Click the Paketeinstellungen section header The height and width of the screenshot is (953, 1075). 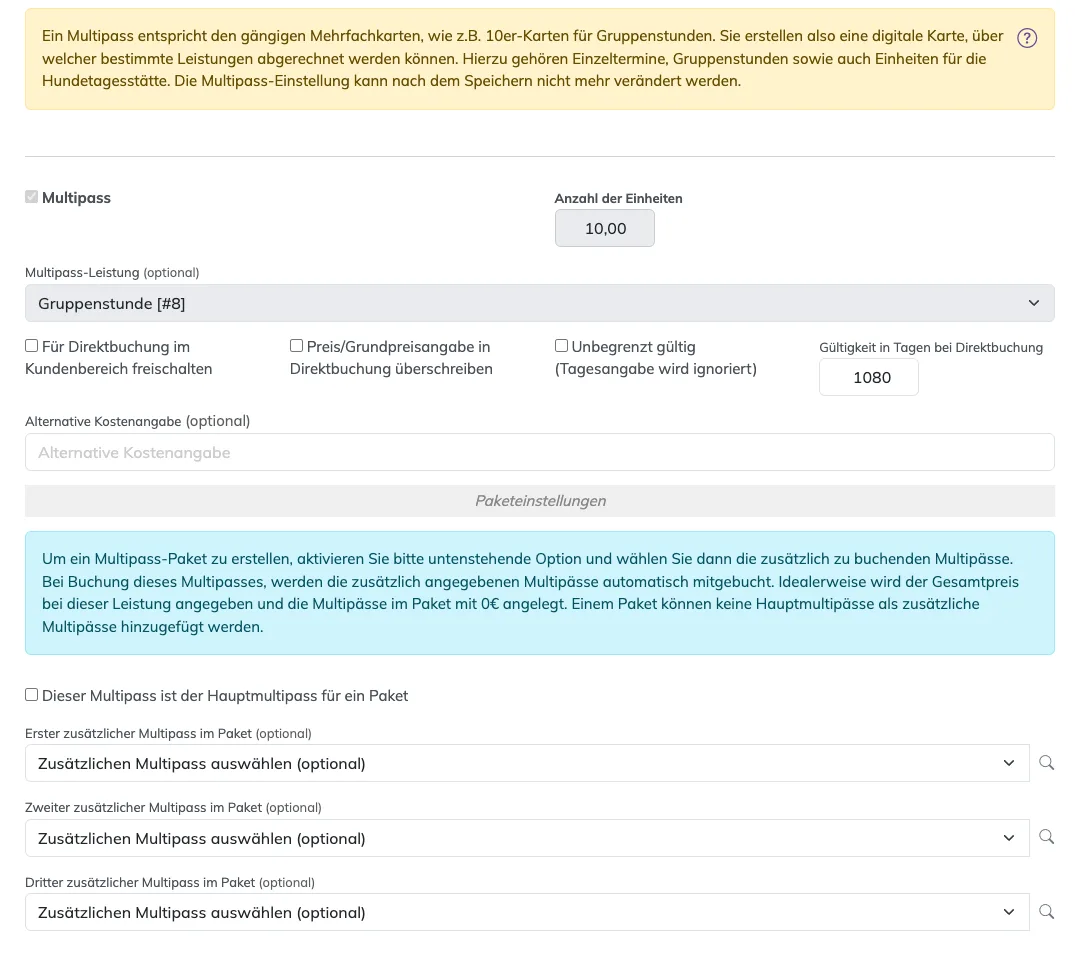[x=540, y=500]
